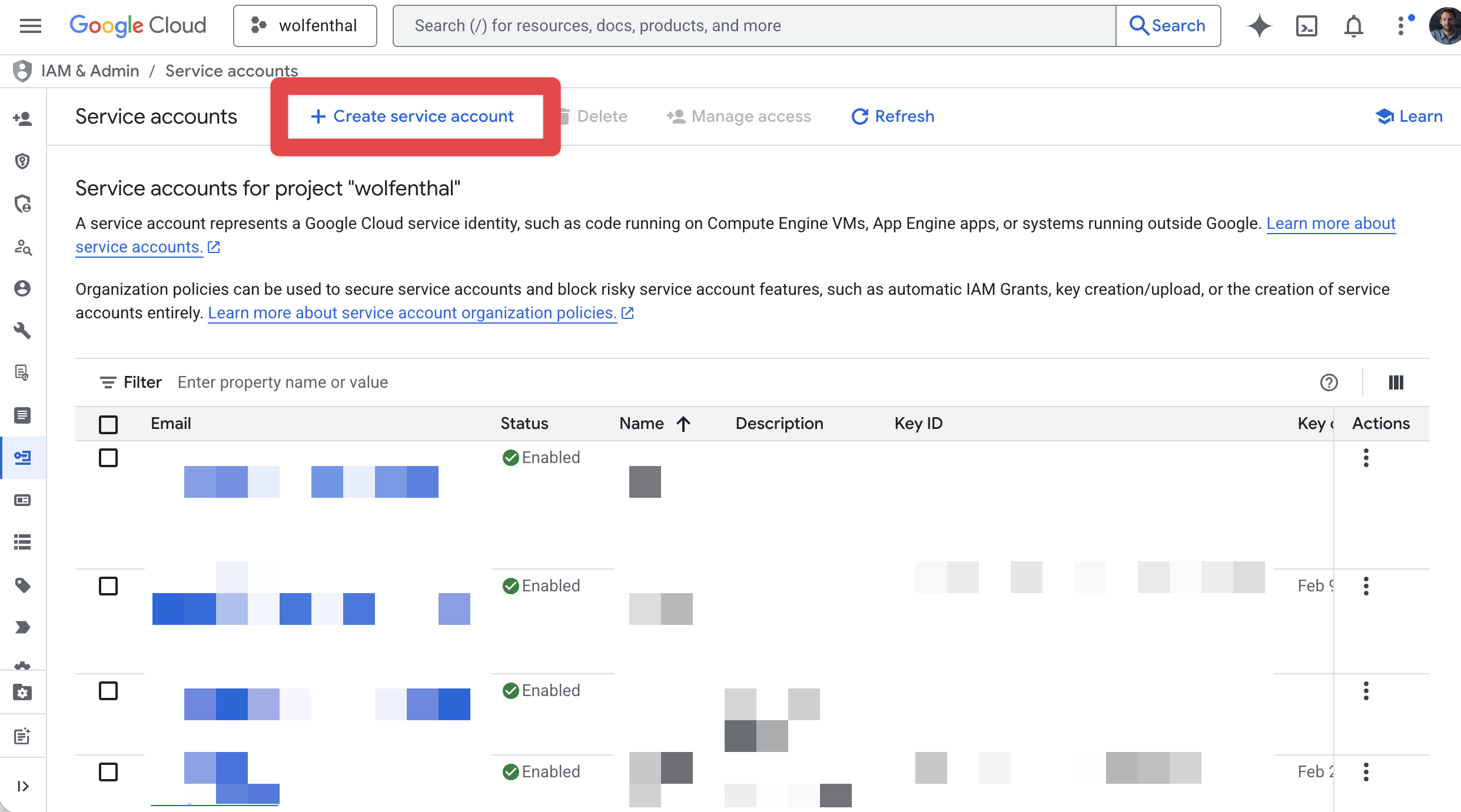Open the main navigation hamburger menu

[x=31, y=25]
